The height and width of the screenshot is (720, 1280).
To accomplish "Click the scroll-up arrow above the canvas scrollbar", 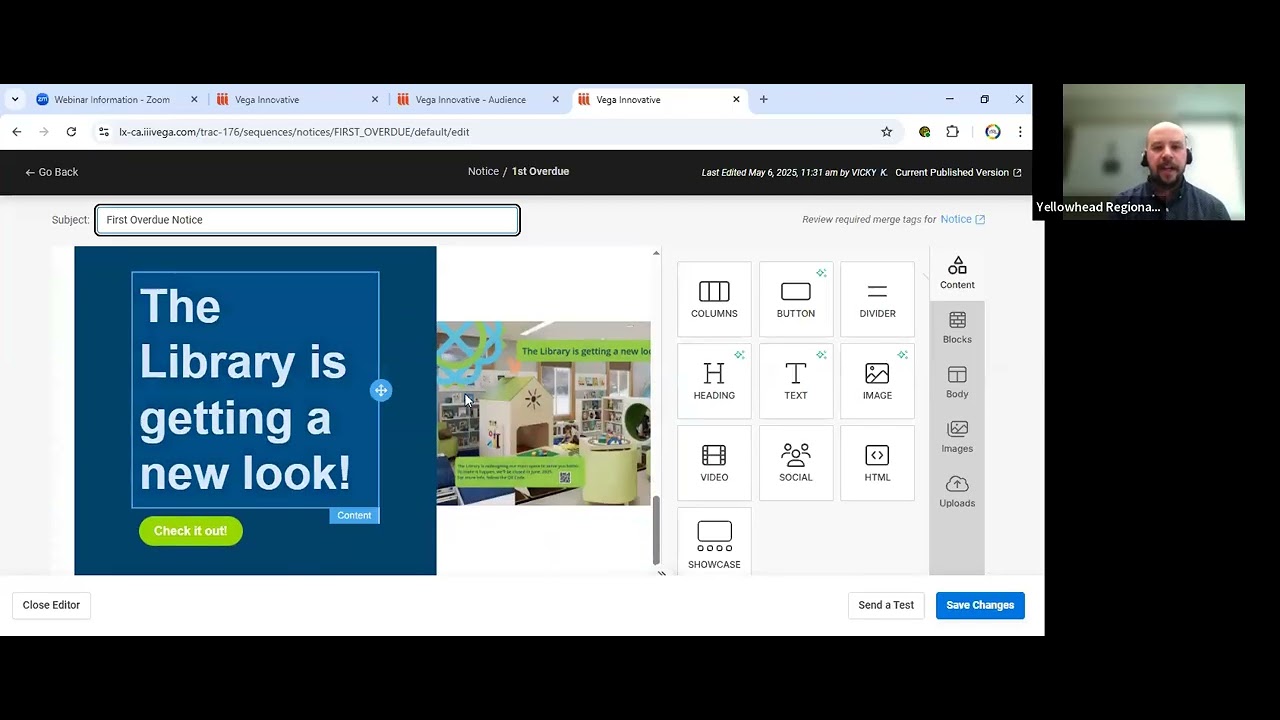I will coord(656,253).
